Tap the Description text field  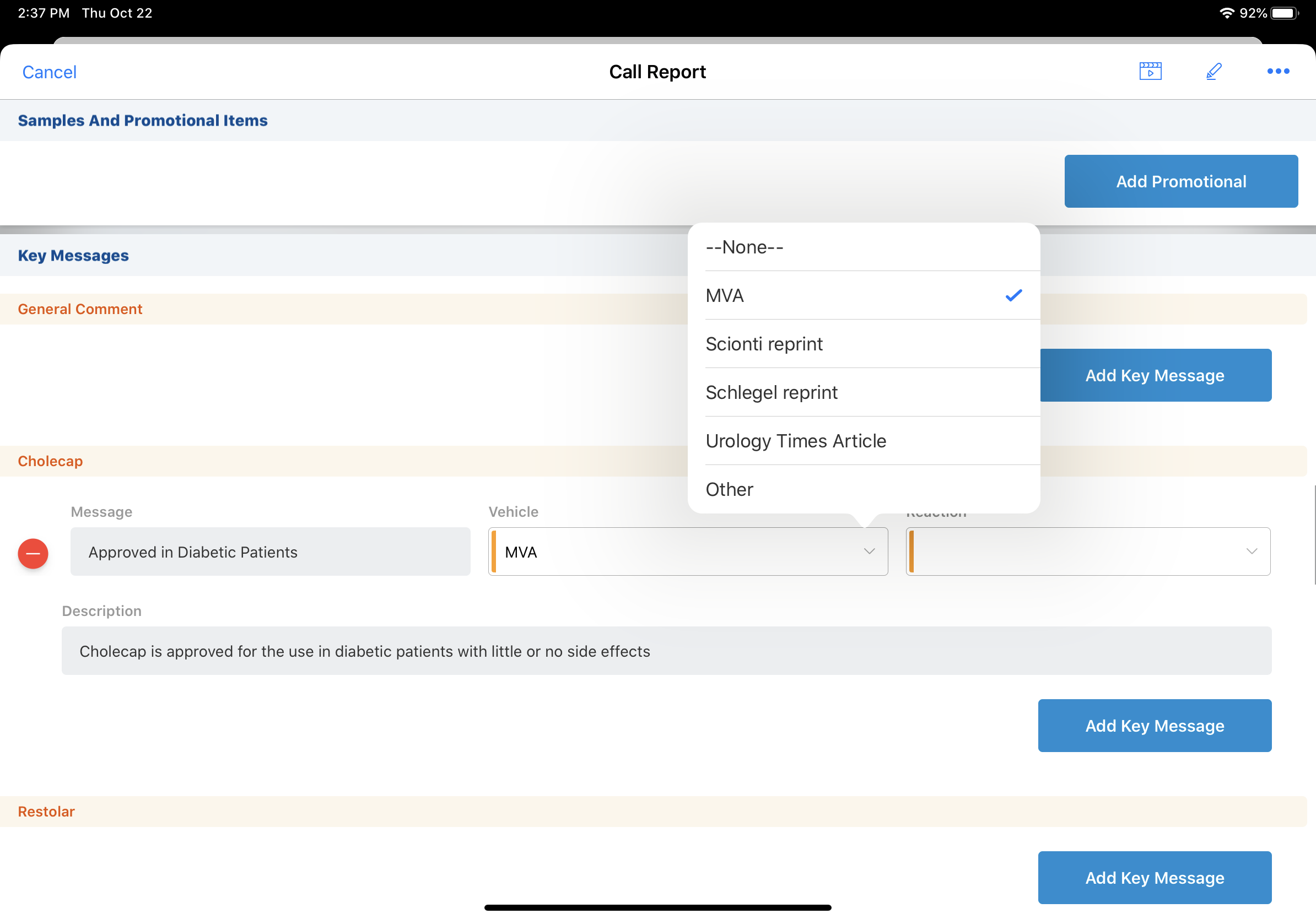tap(666, 651)
